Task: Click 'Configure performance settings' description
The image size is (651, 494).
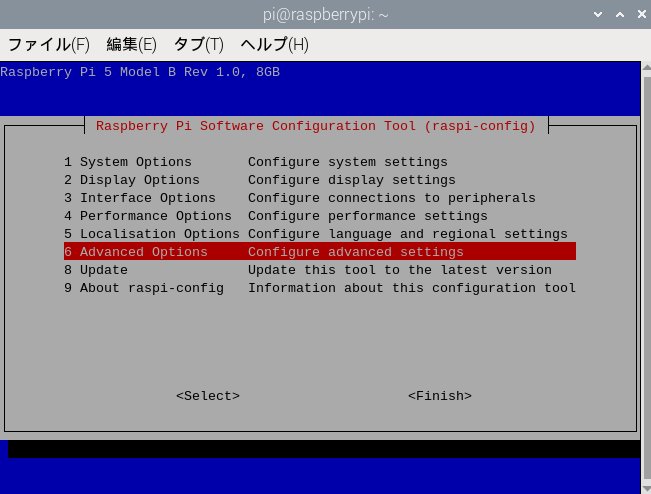Action: tap(368, 216)
